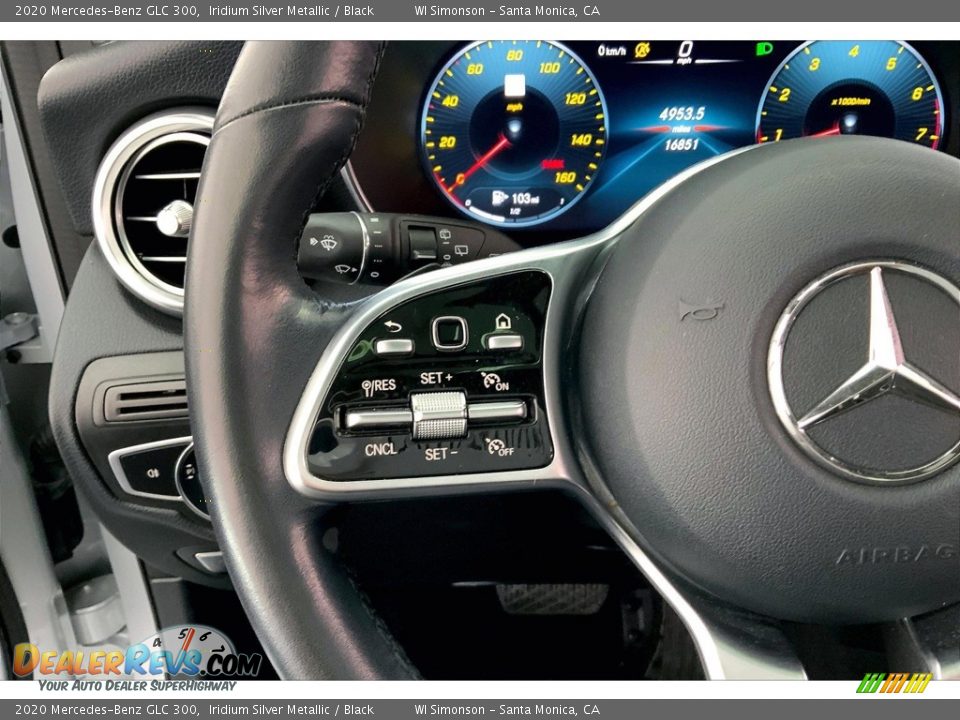This screenshot has height=720, width=960.
Task: Tap bottom caption WI Simonson - Santa Monica, CA
Action: coord(507,710)
